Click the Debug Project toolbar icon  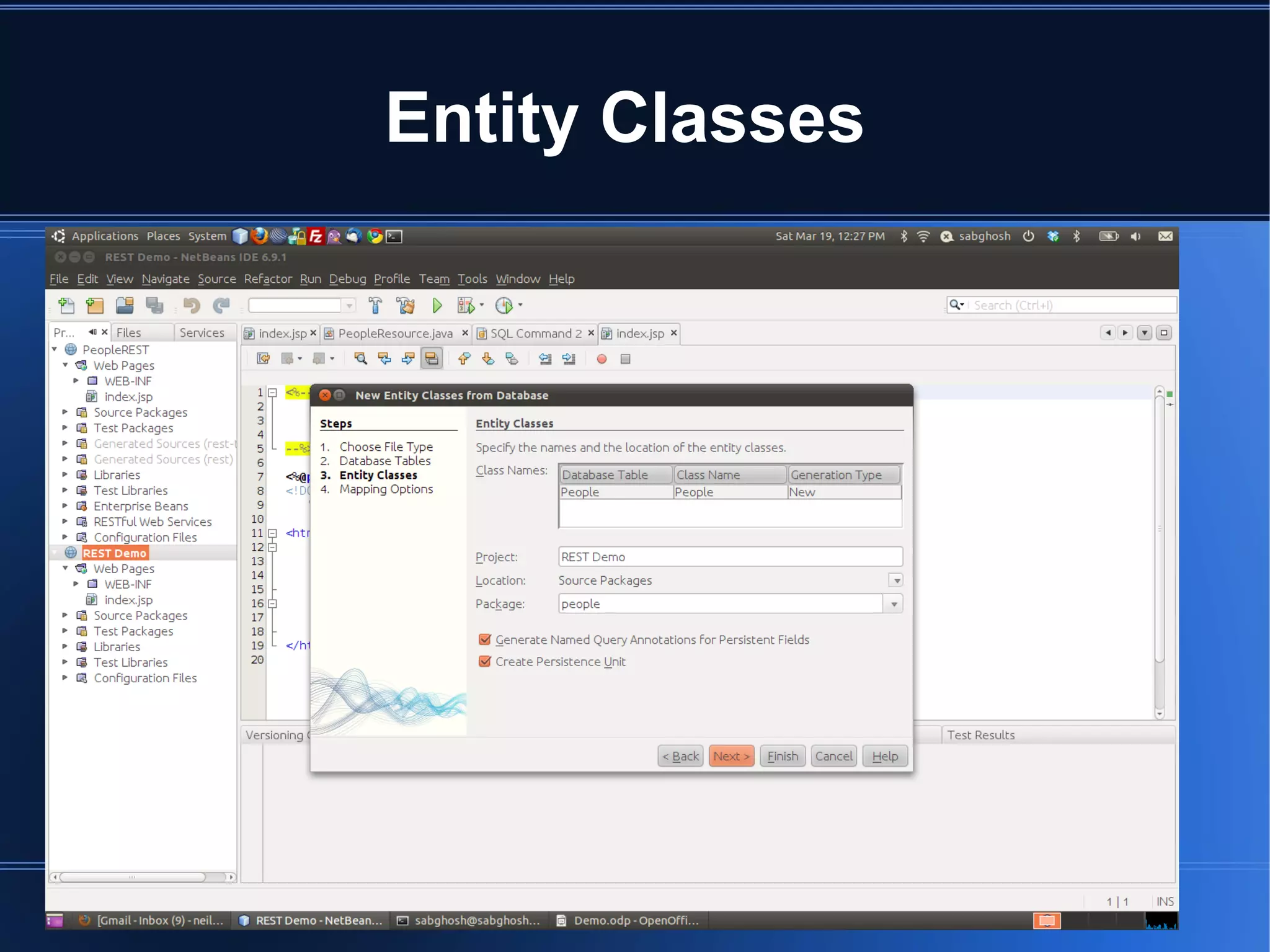click(466, 305)
